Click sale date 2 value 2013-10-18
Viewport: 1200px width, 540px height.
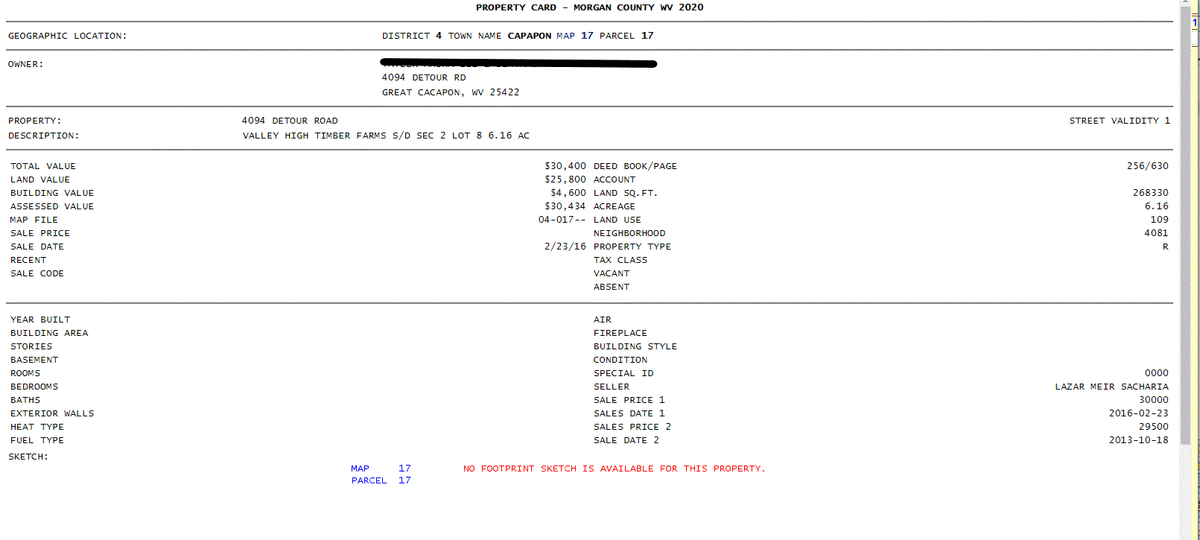pyautogui.click(x=1139, y=440)
